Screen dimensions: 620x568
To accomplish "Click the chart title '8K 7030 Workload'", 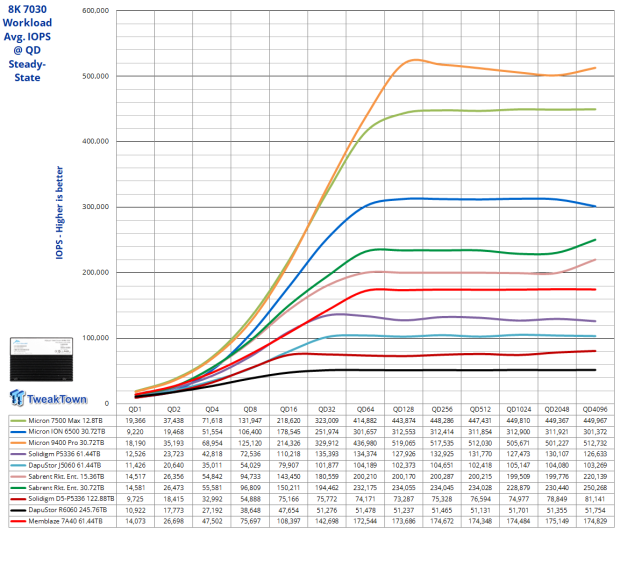I will (27, 16).
